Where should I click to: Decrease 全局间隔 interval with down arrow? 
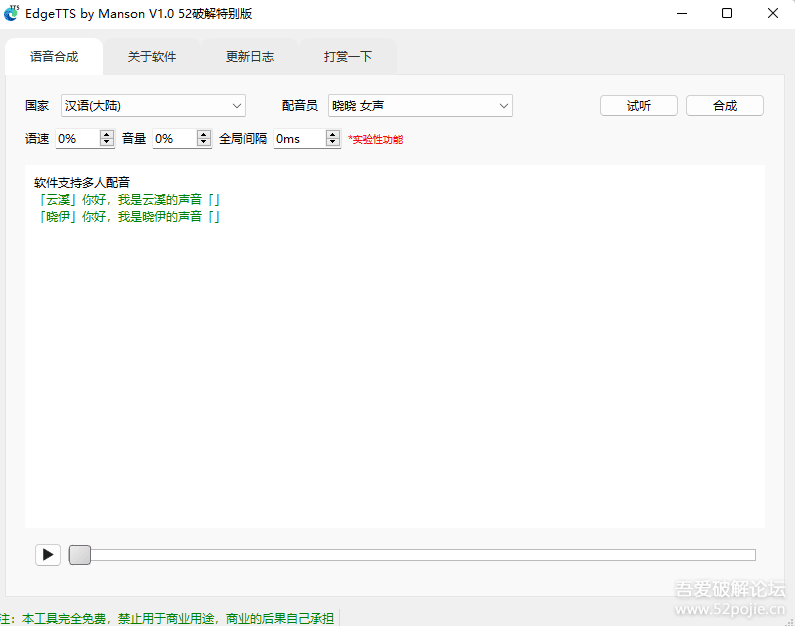[x=333, y=142]
